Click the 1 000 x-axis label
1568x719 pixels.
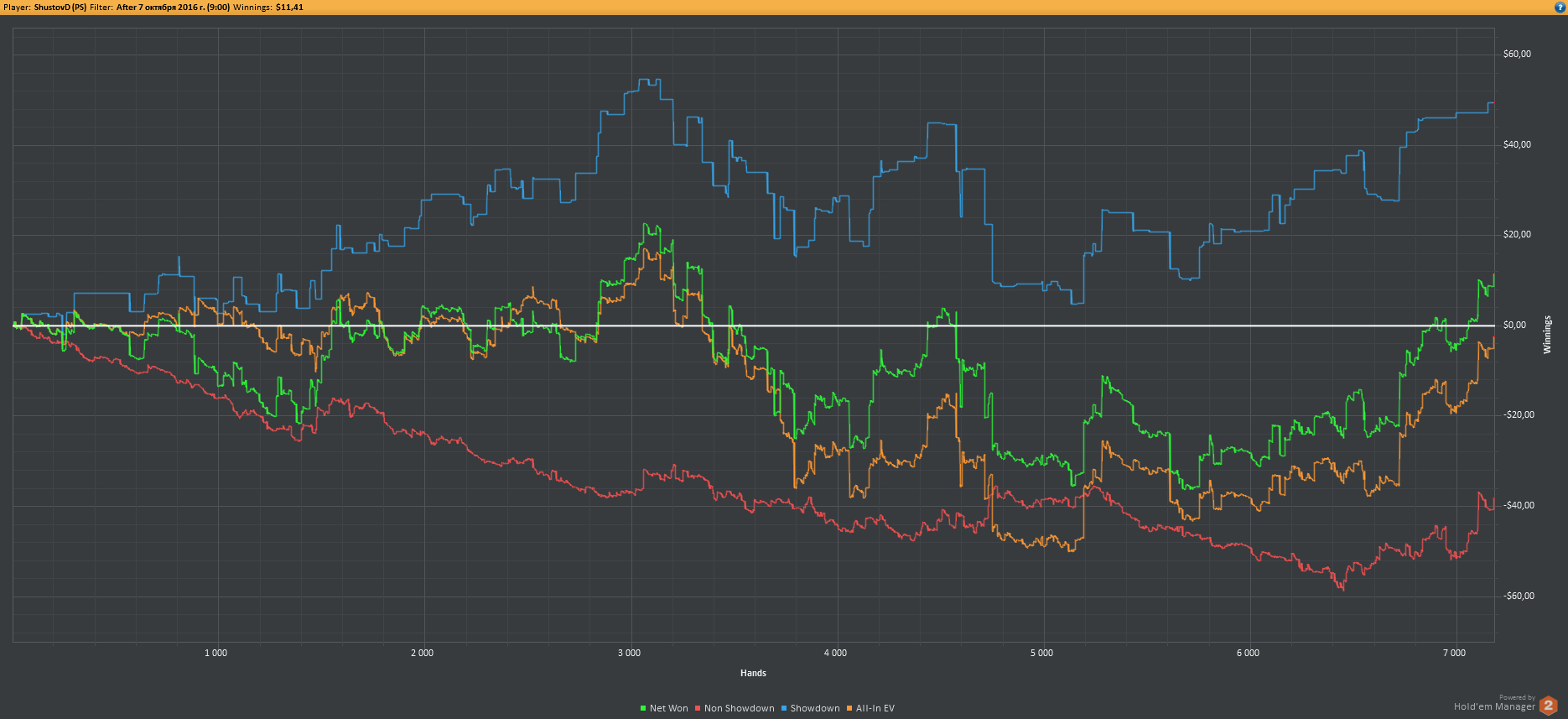[x=215, y=653]
